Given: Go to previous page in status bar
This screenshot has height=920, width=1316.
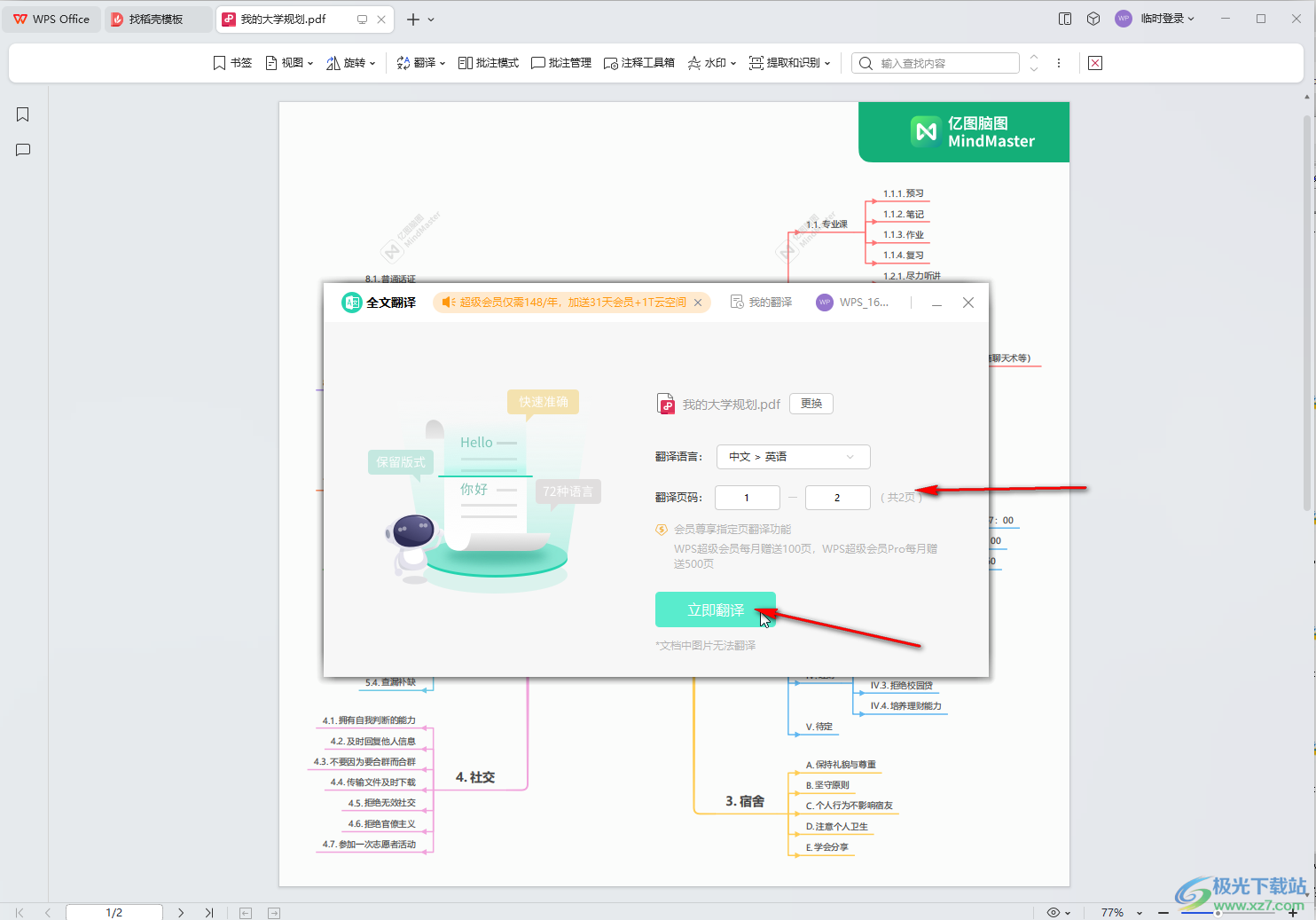Looking at the screenshot, I should (48, 912).
